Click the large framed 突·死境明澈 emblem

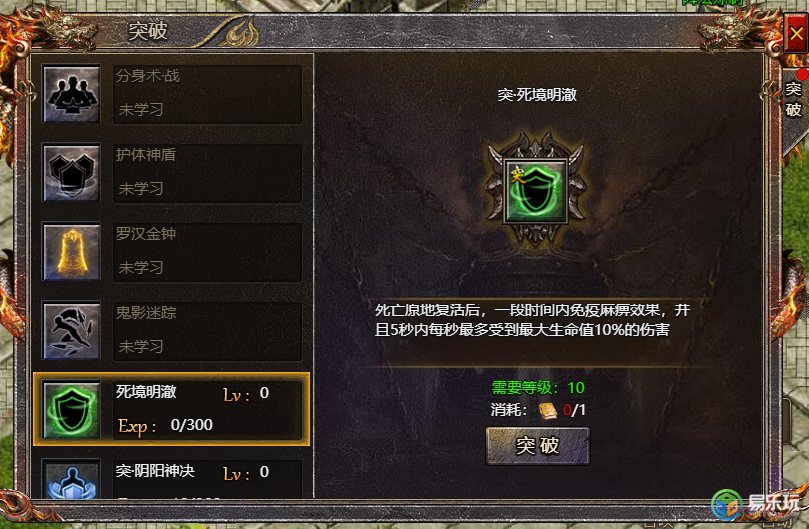[x=536, y=190]
